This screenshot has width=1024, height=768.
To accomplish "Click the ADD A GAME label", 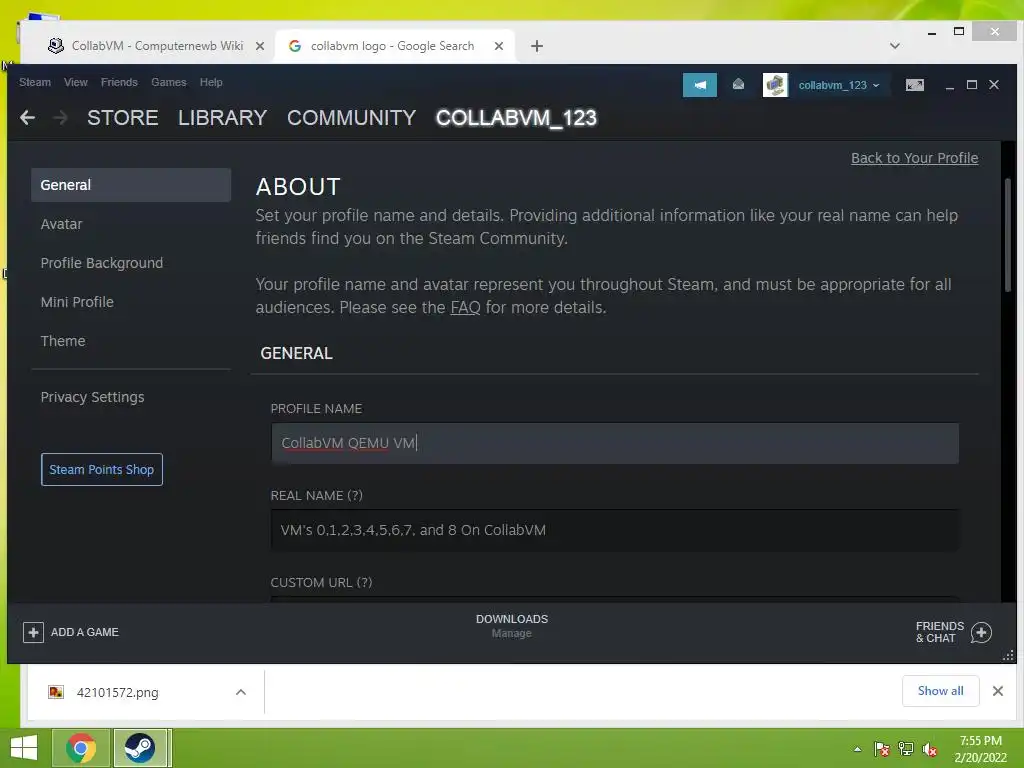I will coord(85,632).
